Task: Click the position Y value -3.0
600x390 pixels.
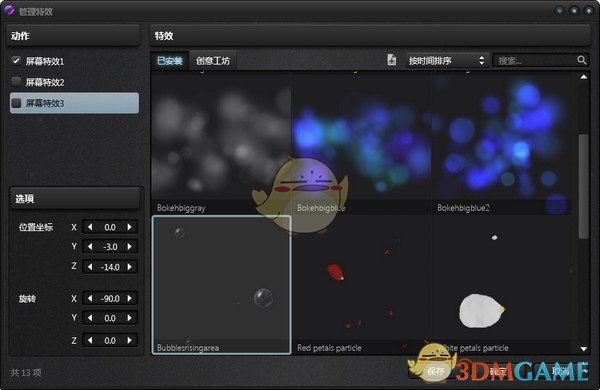Action: [x=110, y=247]
